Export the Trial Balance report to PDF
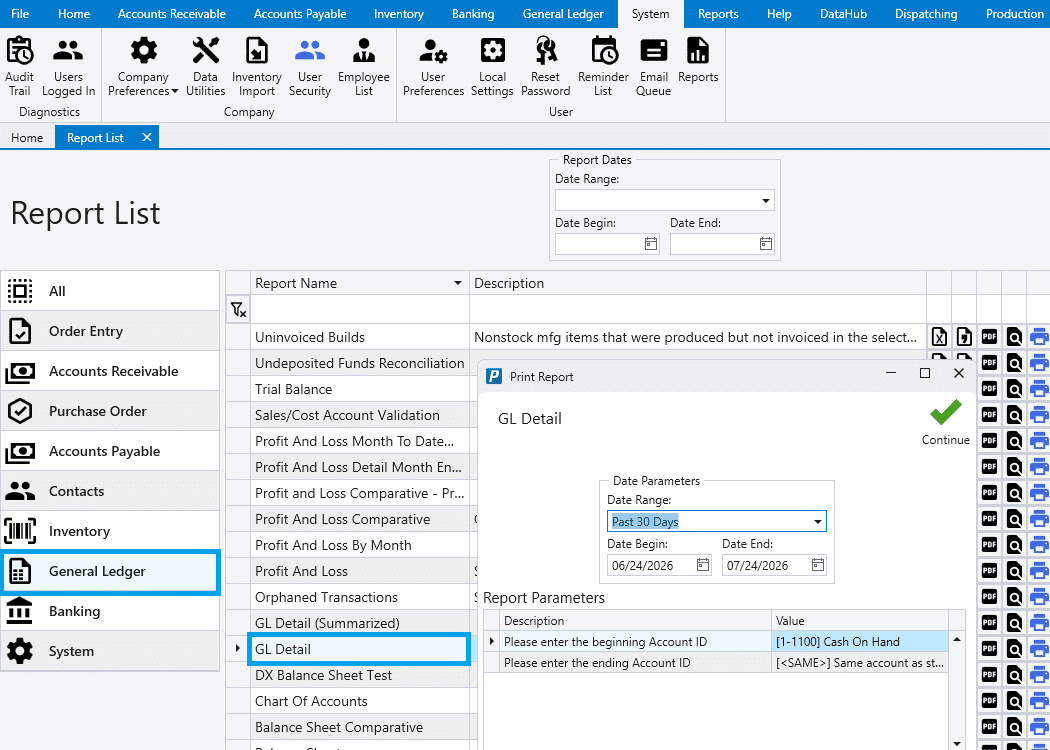This screenshot has width=1050, height=750. coord(989,388)
